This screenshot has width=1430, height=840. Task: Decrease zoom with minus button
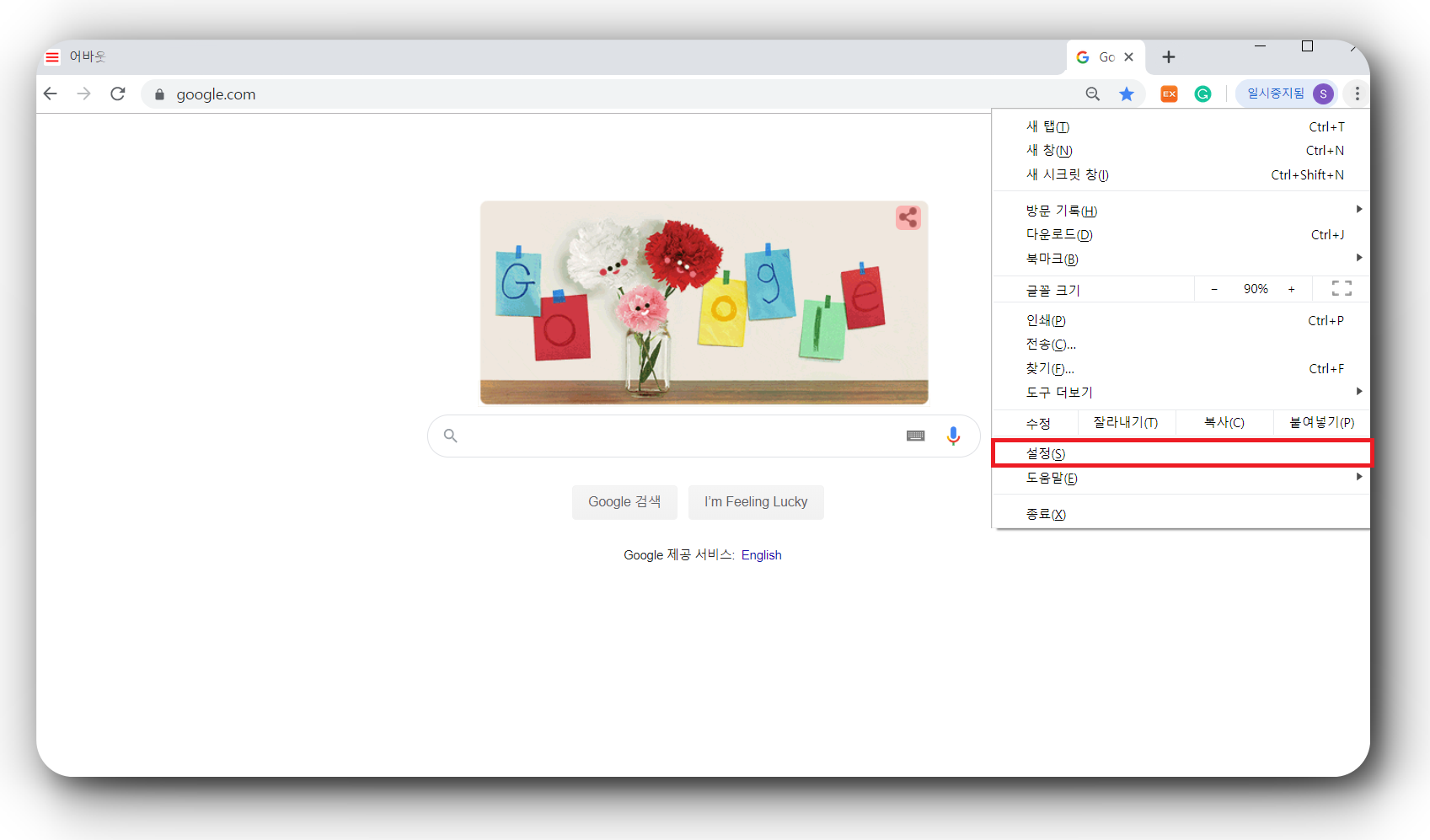(x=1214, y=289)
